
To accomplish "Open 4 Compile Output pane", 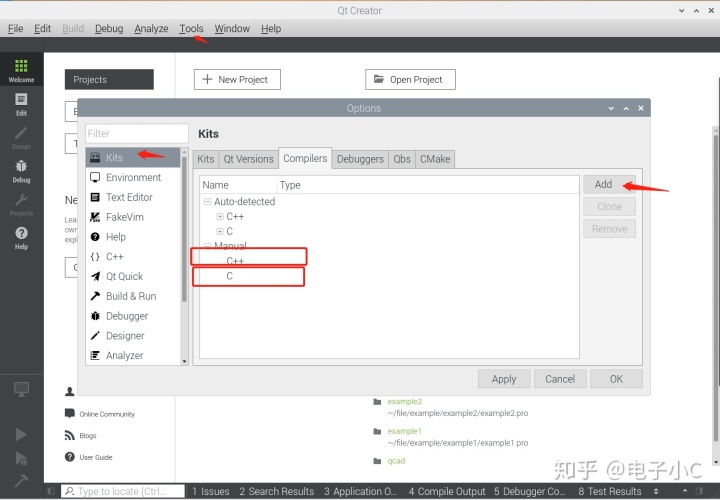I will (x=447, y=491).
